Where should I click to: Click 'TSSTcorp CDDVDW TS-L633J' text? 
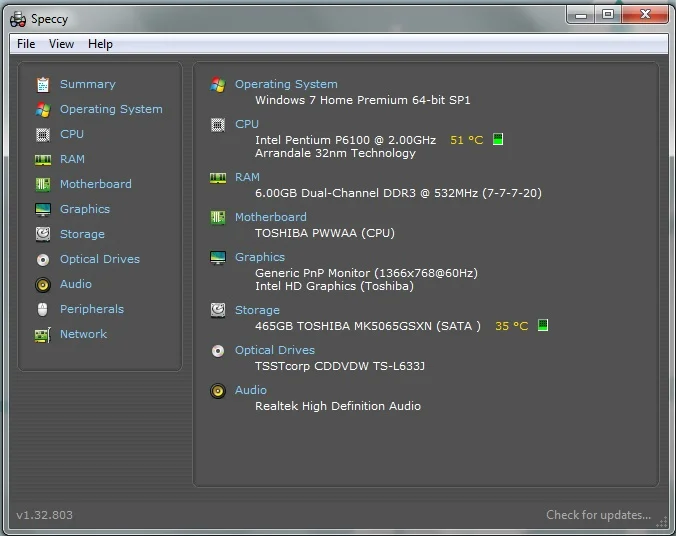[x=340, y=366]
